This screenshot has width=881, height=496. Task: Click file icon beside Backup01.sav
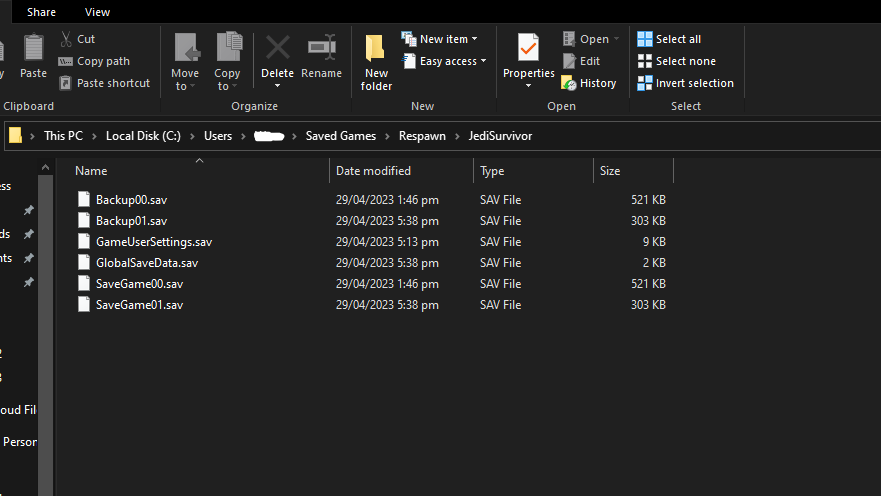(84, 220)
